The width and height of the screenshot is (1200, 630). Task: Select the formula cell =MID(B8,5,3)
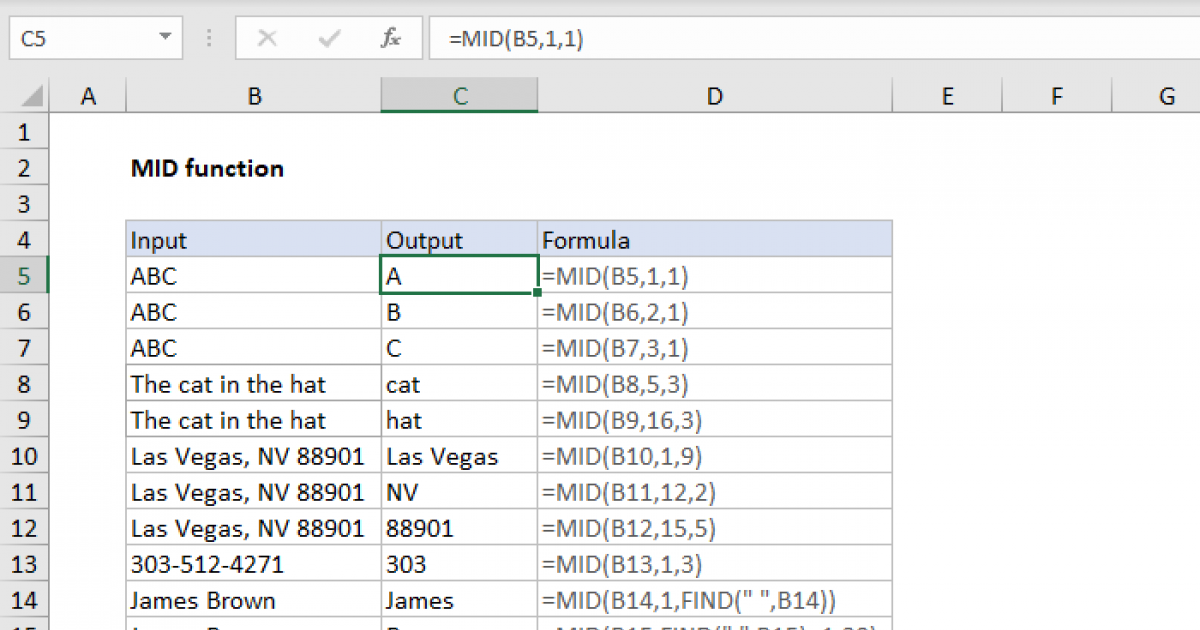714,384
